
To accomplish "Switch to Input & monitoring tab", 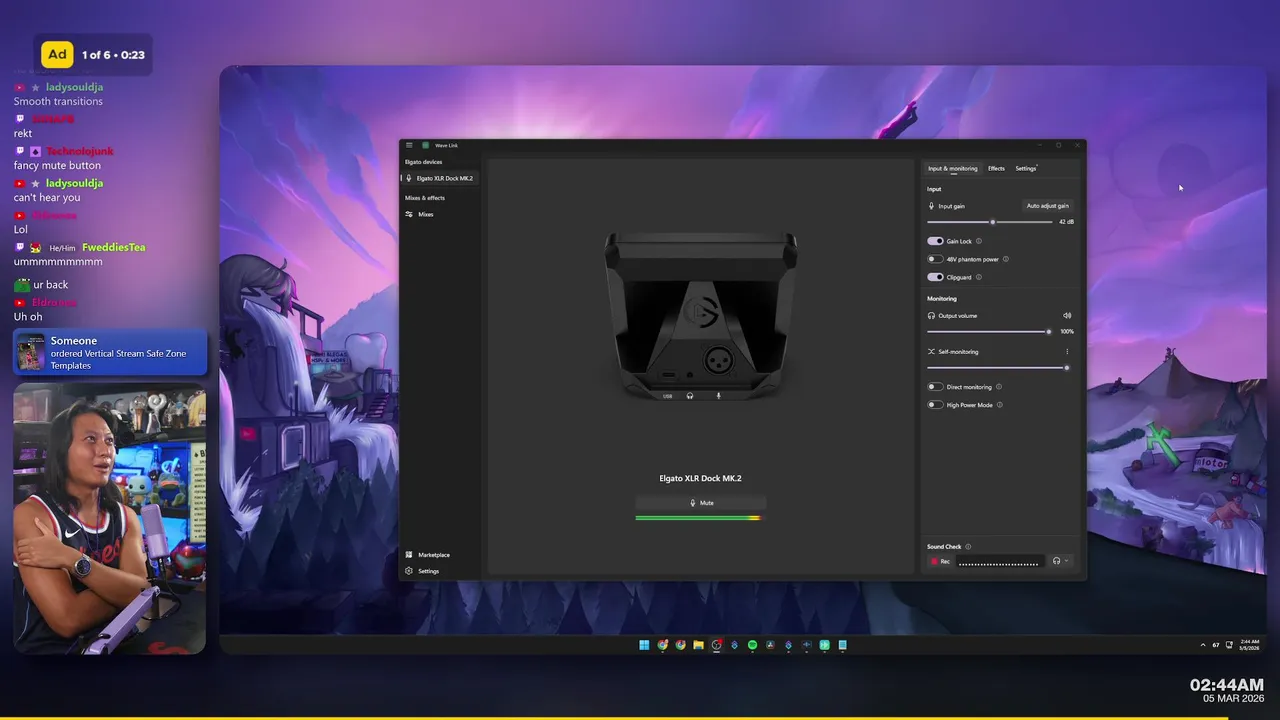I will coord(952,168).
